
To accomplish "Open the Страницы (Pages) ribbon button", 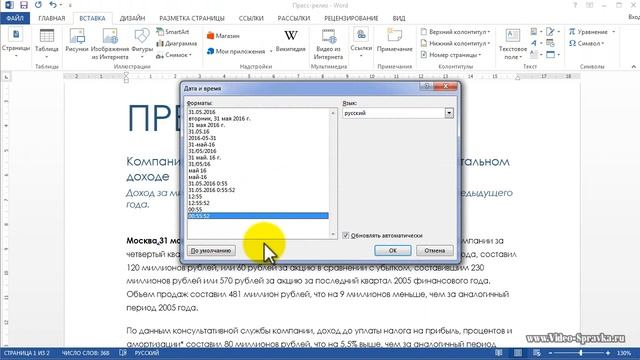I will [16, 43].
